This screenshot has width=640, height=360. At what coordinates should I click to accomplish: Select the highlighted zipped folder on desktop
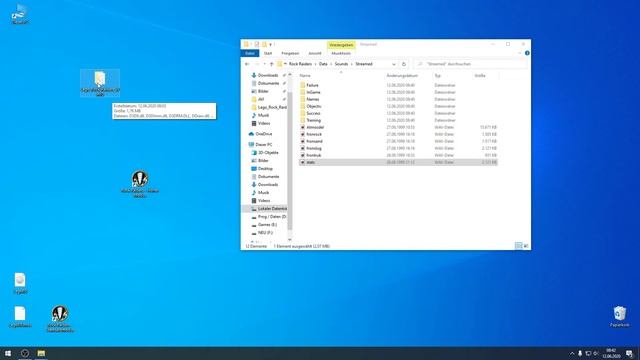point(100,82)
